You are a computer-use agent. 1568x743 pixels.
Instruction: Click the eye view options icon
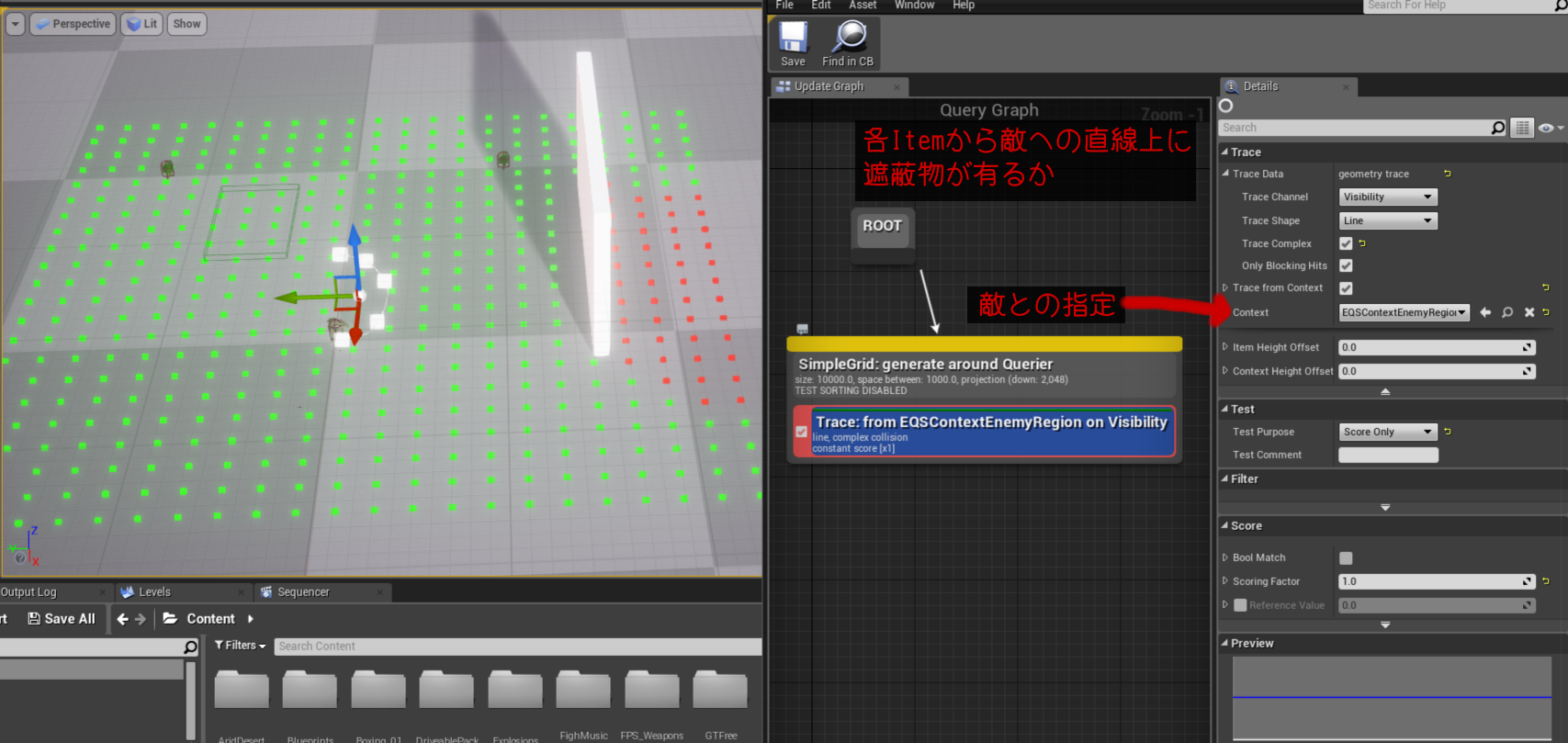1547,128
